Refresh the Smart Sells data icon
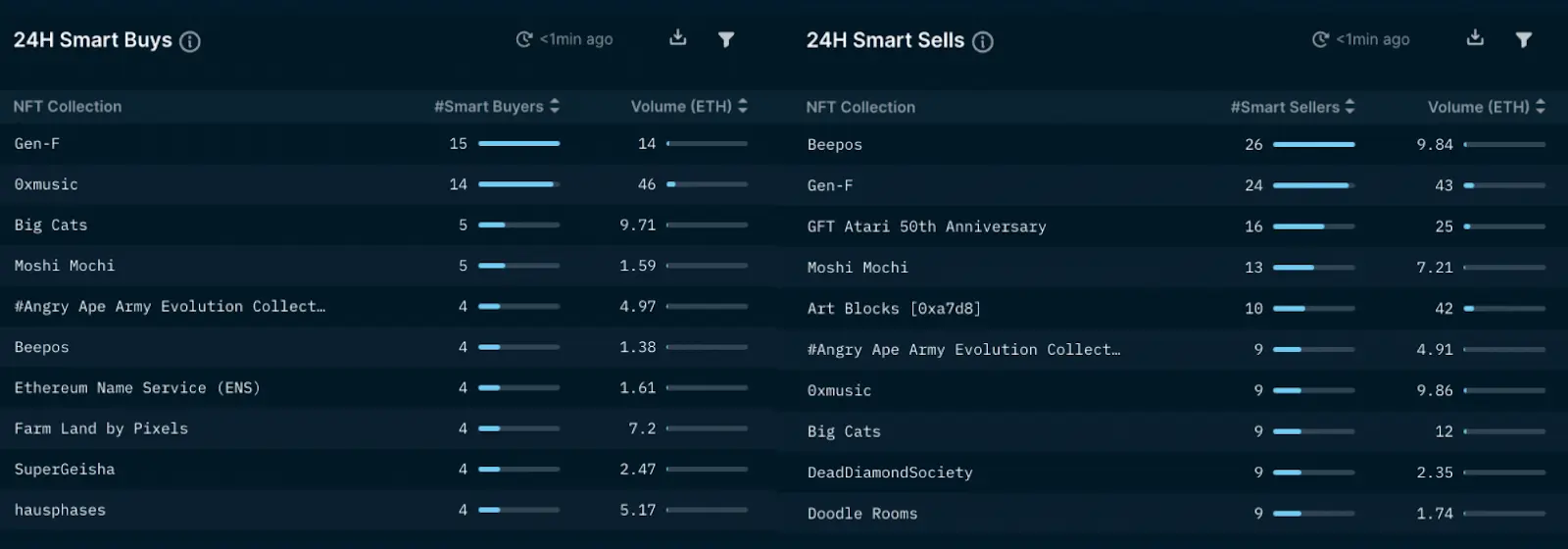 (1321, 39)
